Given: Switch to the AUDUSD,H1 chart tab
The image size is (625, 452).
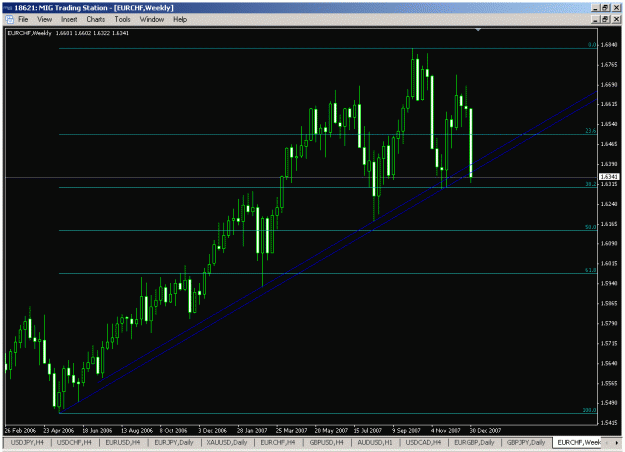Looking at the screenshot, I should 375,442.
